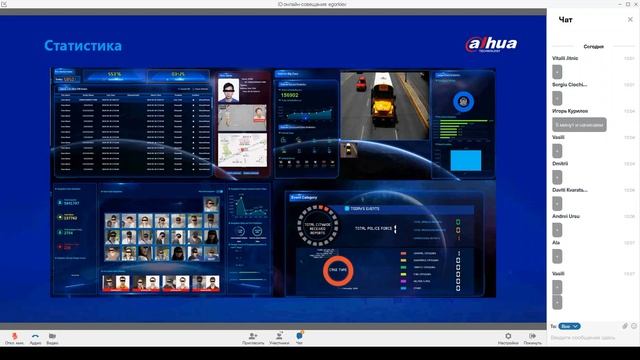Open meeting Settings gear
The image size is (640, 360).
point(508,338)
